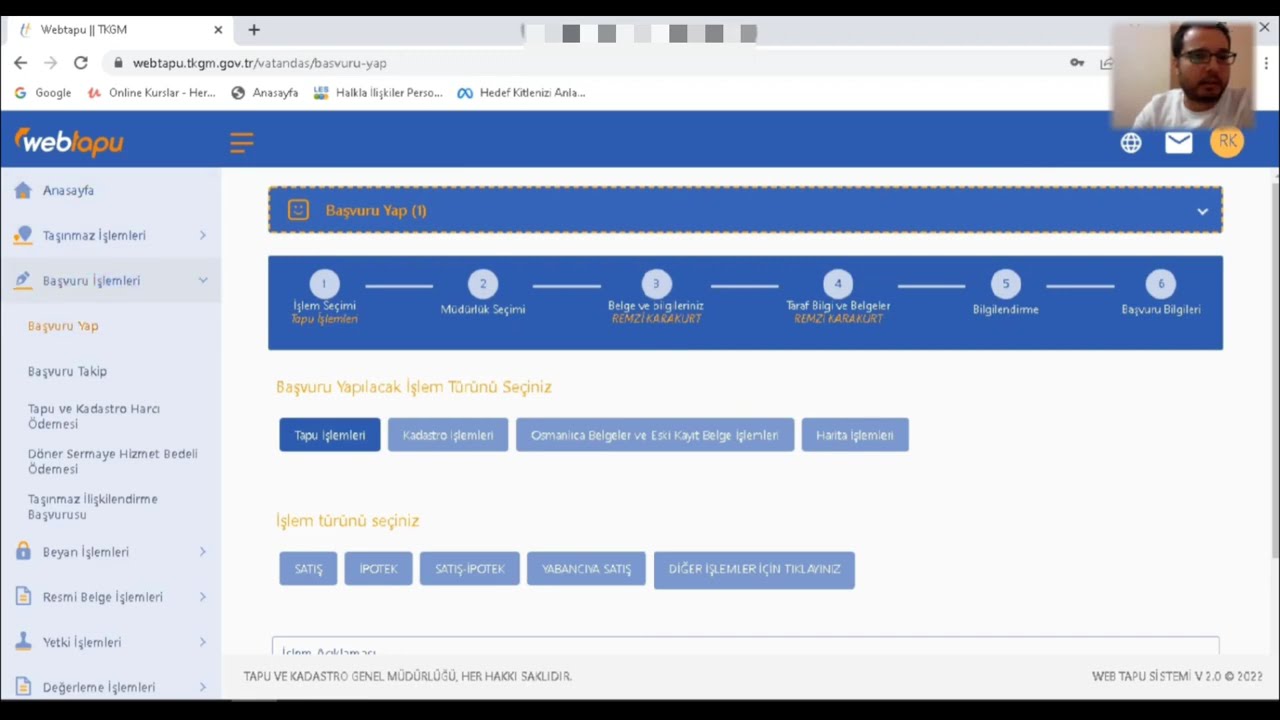Click the Taşınmaz İşlemleri sidebar icon
This screenshot has width=1280, height=720.
22,235
